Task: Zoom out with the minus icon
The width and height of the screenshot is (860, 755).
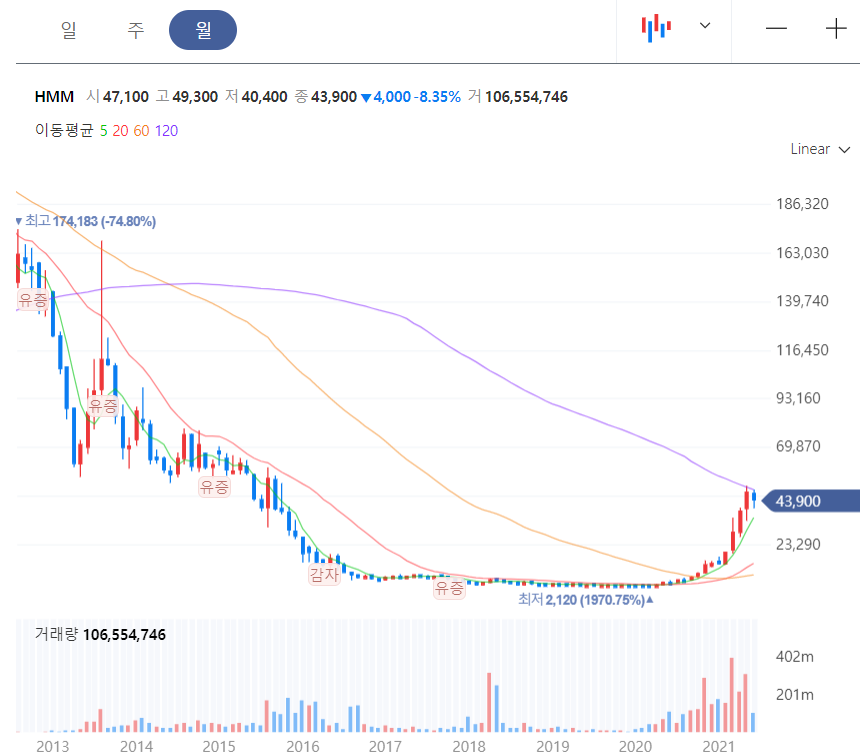Action: pos(776,28)
